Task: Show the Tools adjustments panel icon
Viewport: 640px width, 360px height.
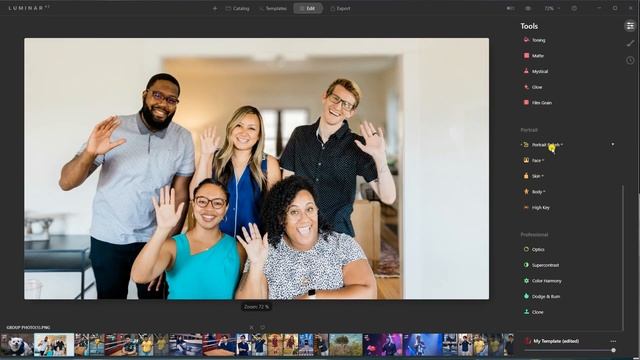Action: pos(630,26)
